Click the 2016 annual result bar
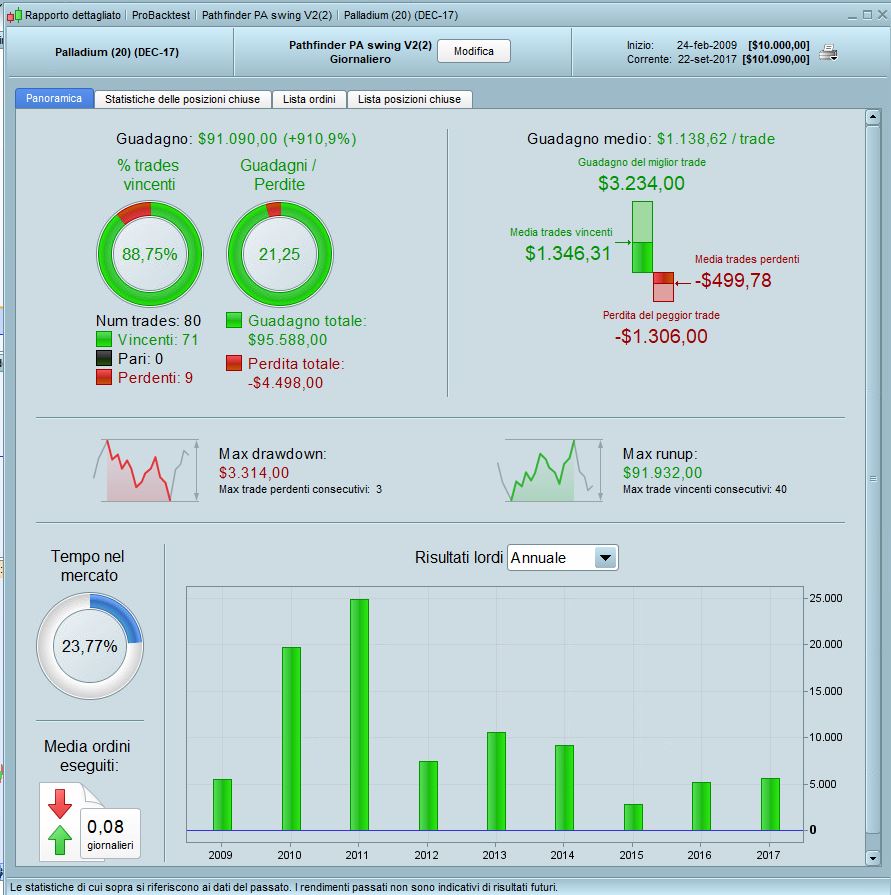 701,806
